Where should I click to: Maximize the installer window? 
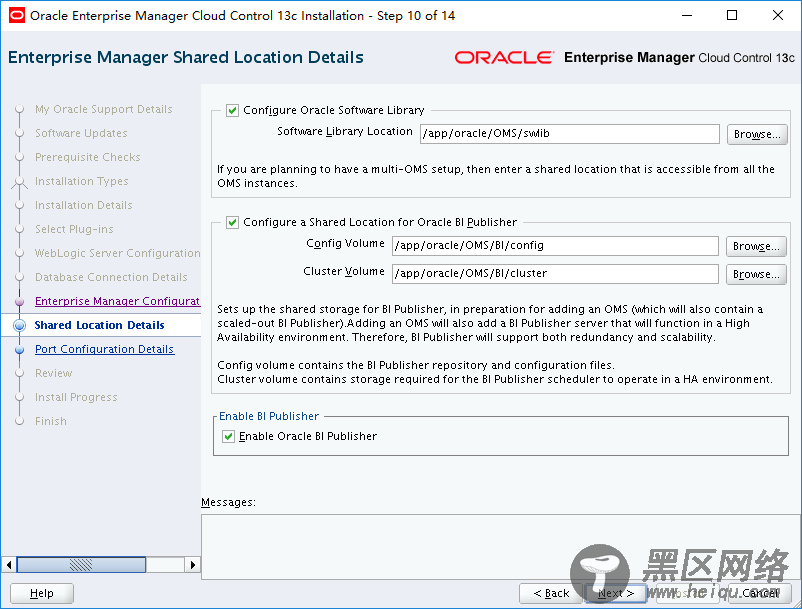pyautogui.click(x=732, y=15)
